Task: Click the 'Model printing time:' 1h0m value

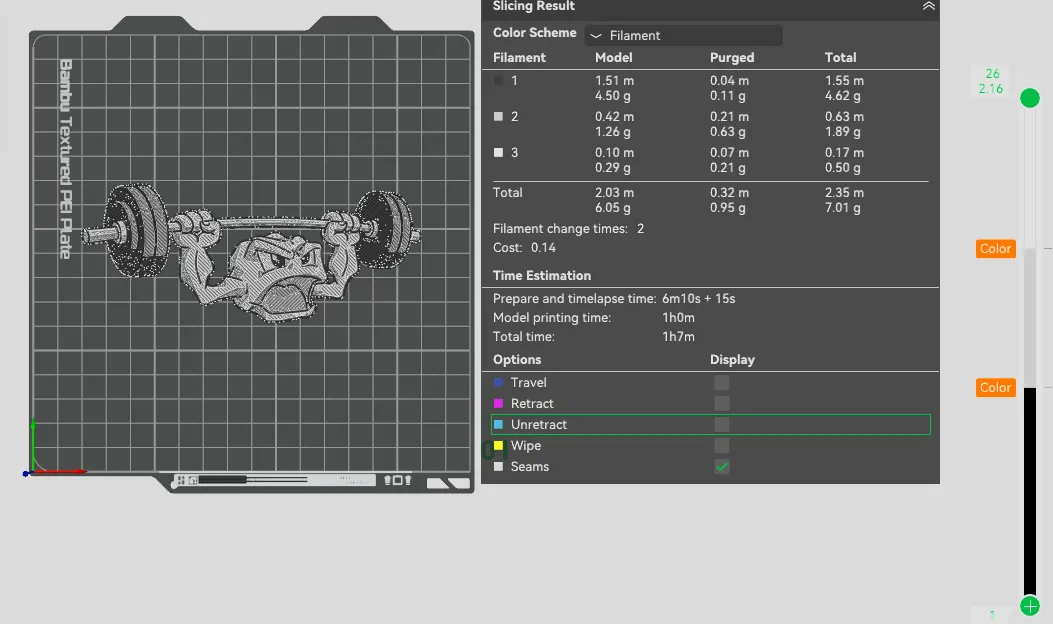Action: pyautogui.click(x=678, y=318)
